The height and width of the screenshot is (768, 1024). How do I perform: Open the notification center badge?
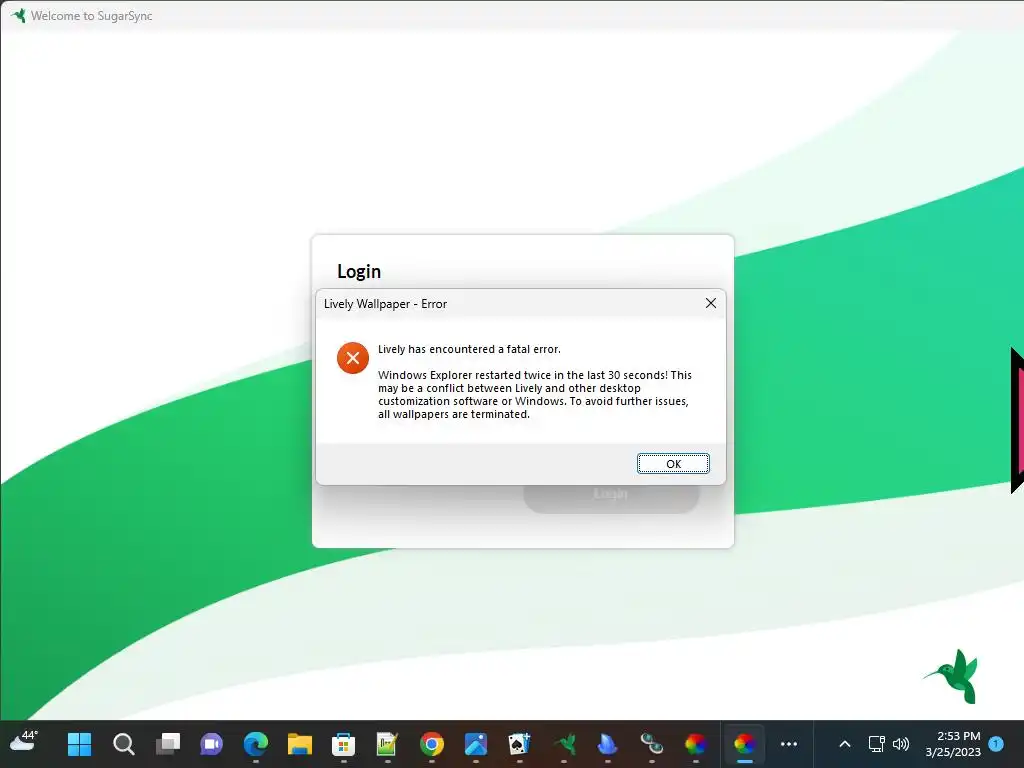tap(996, 743)
